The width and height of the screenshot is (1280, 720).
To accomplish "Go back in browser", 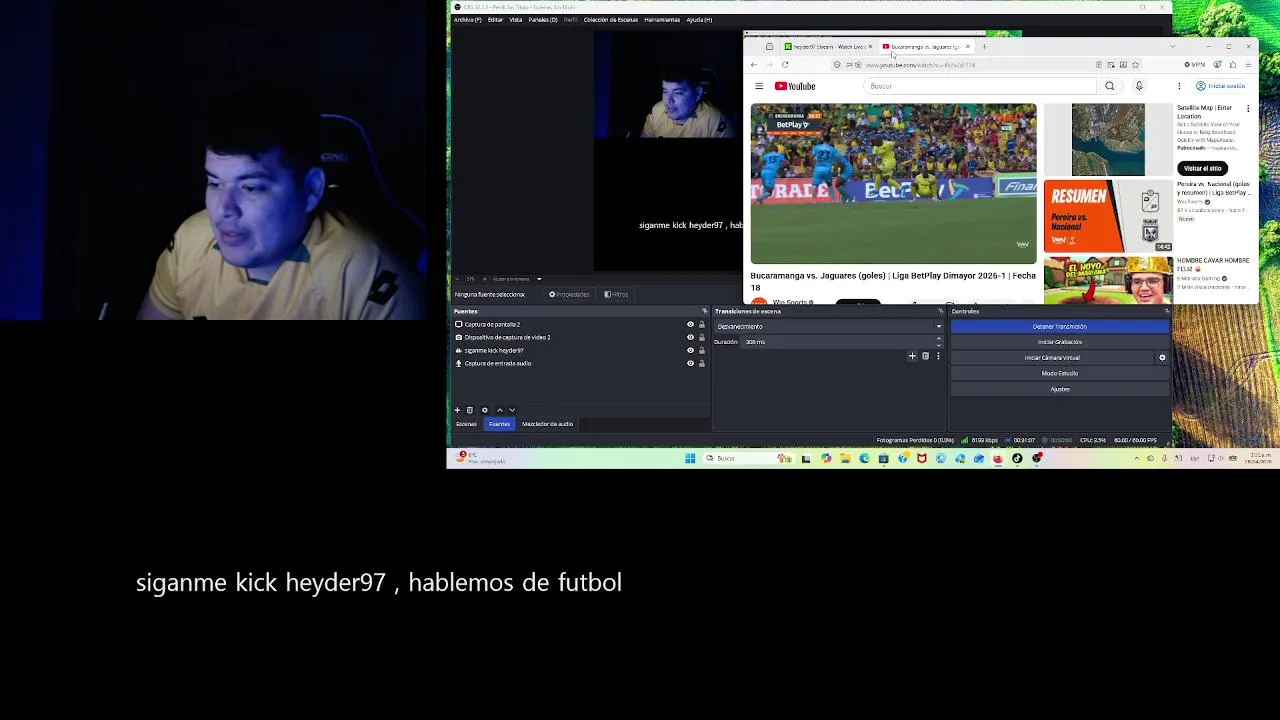I will (x=754, y=65).
